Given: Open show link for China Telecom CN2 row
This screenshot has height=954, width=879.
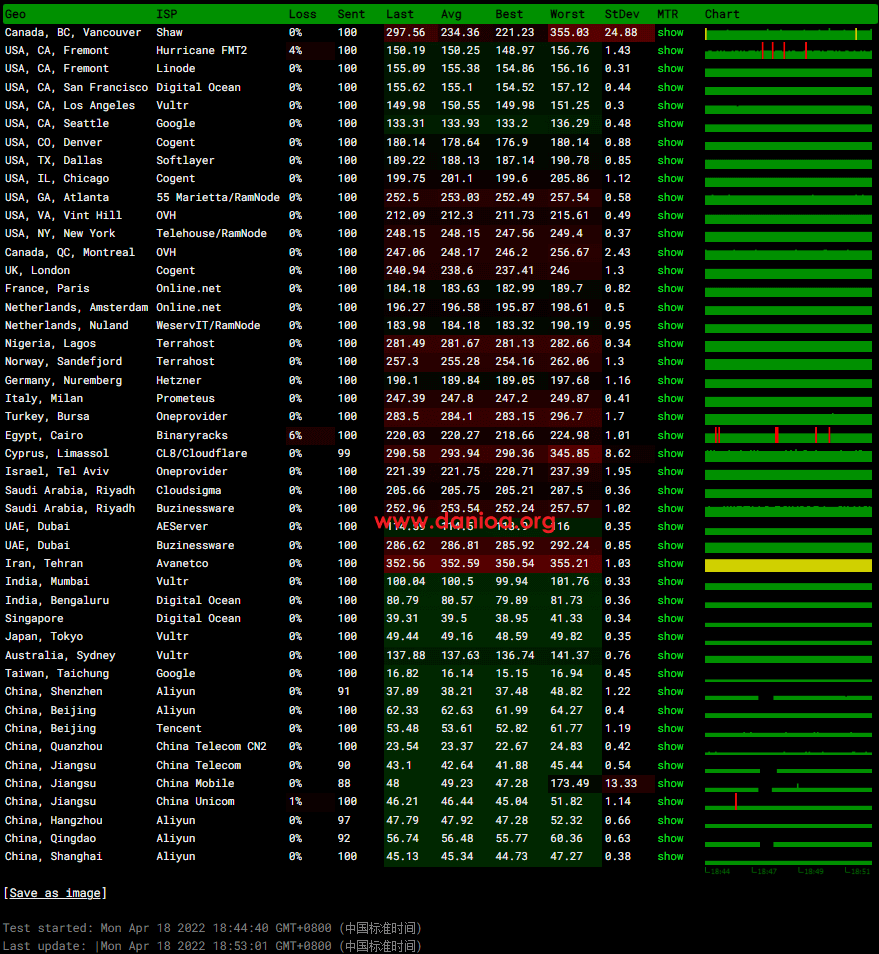Looking at the screenshot, I should (670, 747).
